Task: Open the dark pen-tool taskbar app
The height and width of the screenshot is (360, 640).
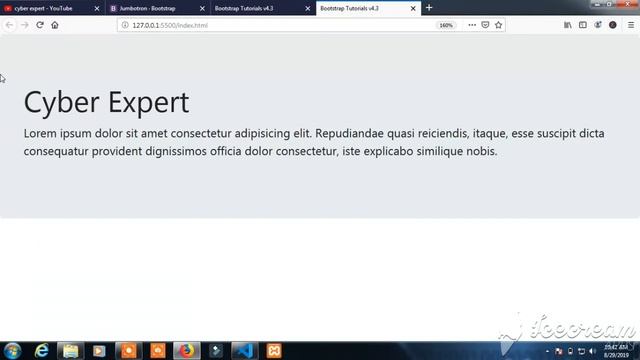Action: pyautogui.click(x=216, y=351)
